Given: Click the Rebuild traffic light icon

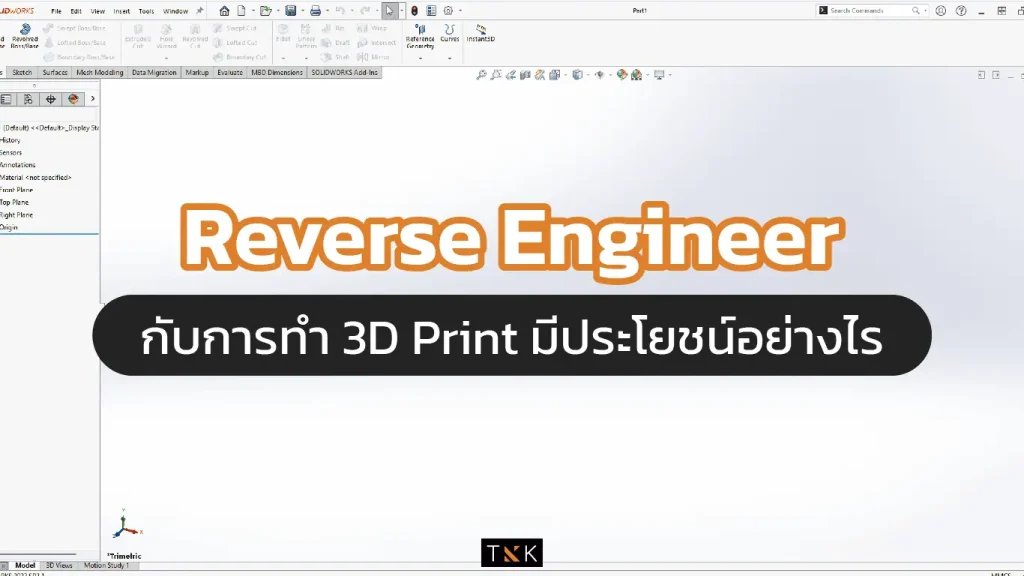Looking at the screenshot, I should pyautogui.click(x=414, y=11).
